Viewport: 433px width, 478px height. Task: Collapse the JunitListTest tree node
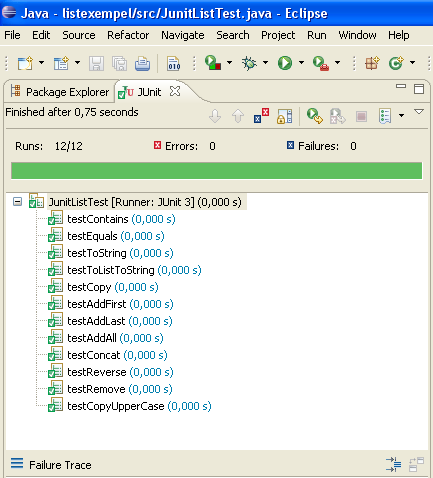[17, 201]
